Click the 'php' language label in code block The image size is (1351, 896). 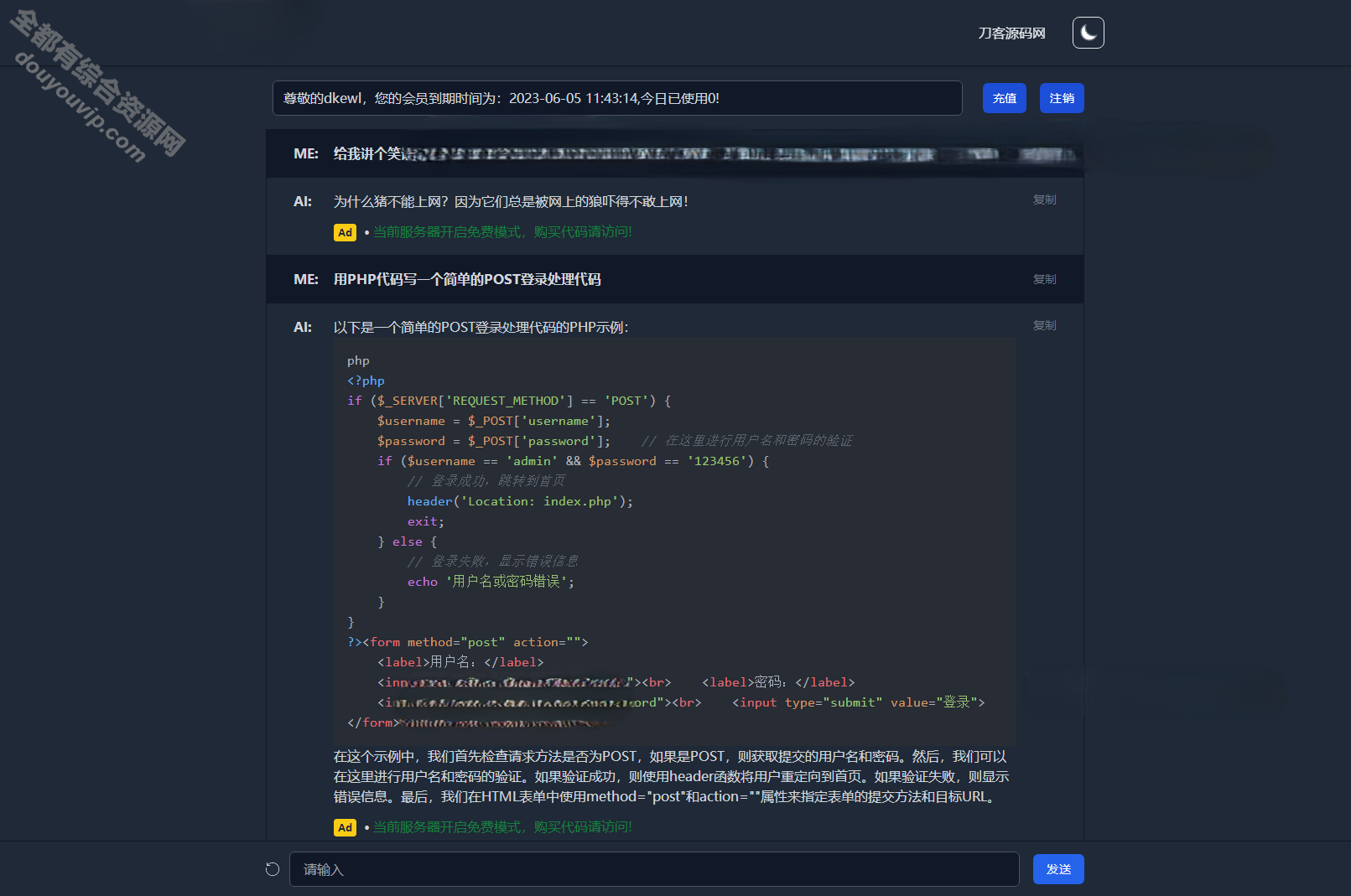(x=358, y=360)
